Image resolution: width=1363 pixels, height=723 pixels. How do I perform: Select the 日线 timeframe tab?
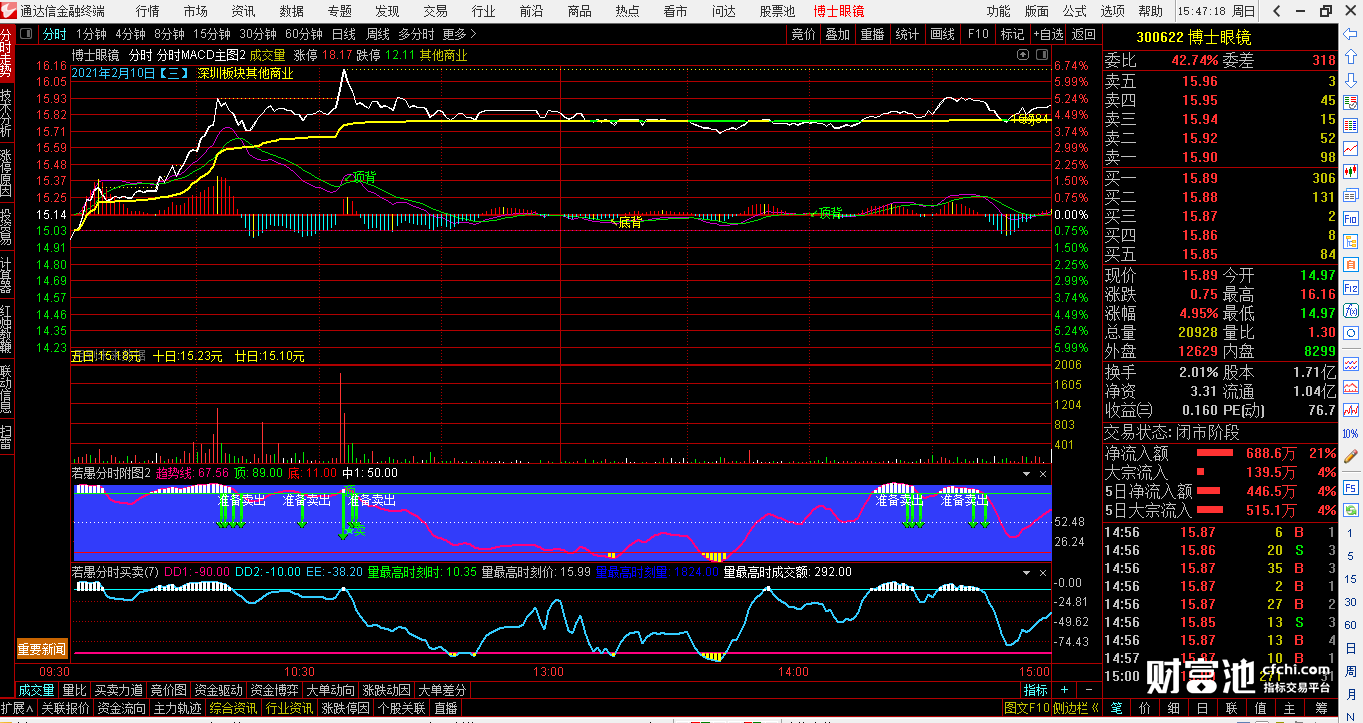[x=343, y=34]
